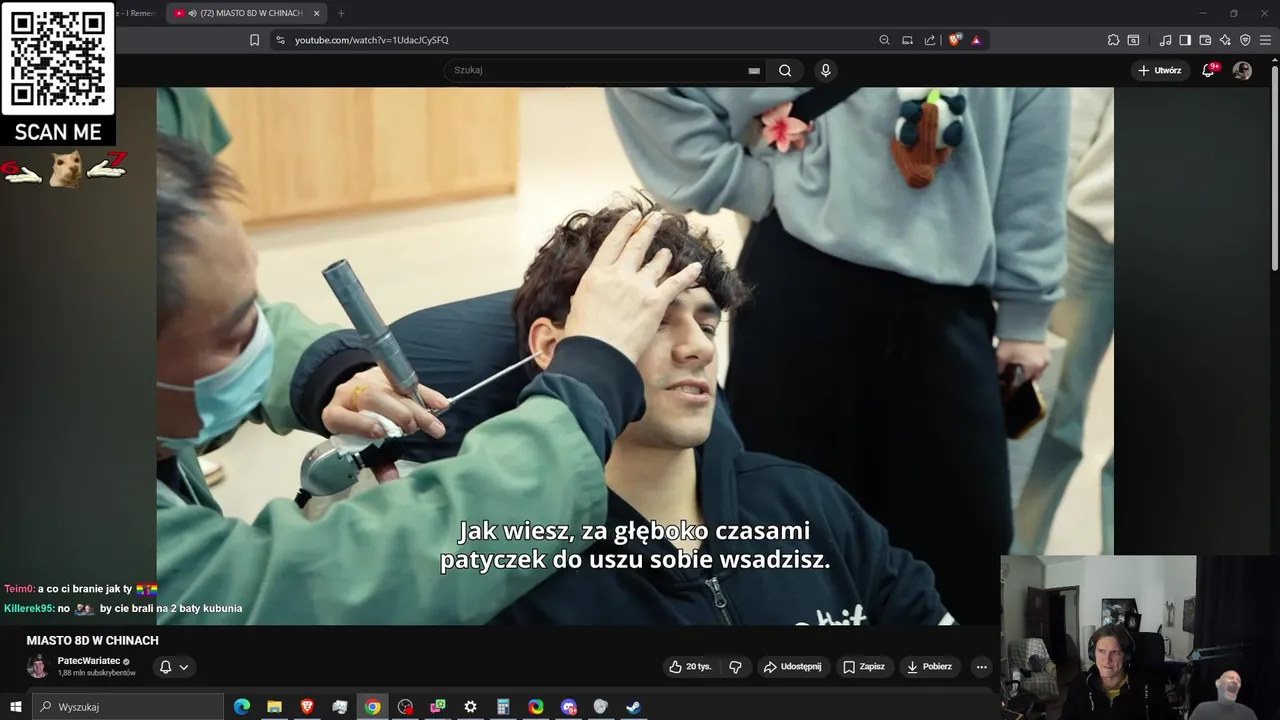Click the Pobierz download button
The image size is (1280, 720).
pos(929,667)
